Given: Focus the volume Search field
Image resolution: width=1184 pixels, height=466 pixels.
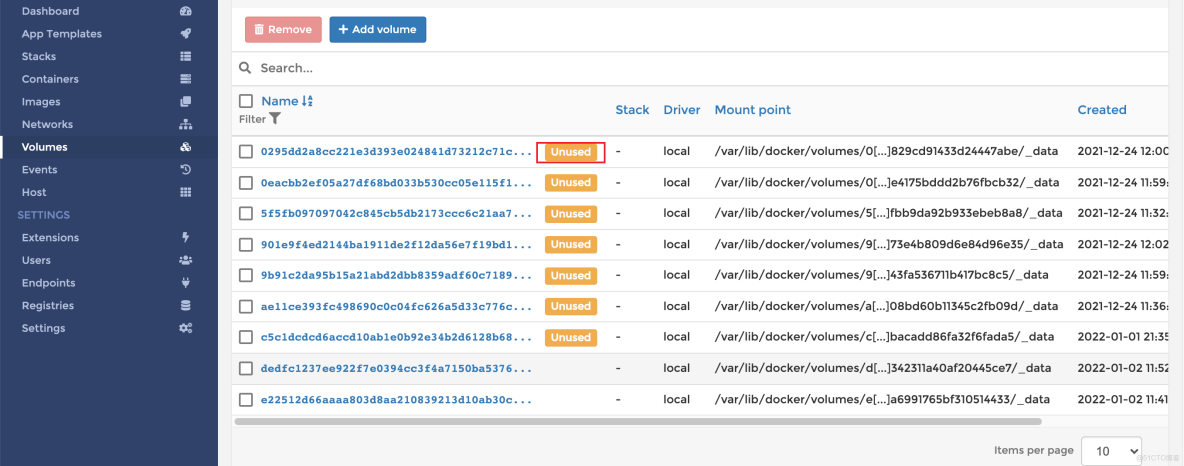Looking at the screenshot, I should coord(710,68).
